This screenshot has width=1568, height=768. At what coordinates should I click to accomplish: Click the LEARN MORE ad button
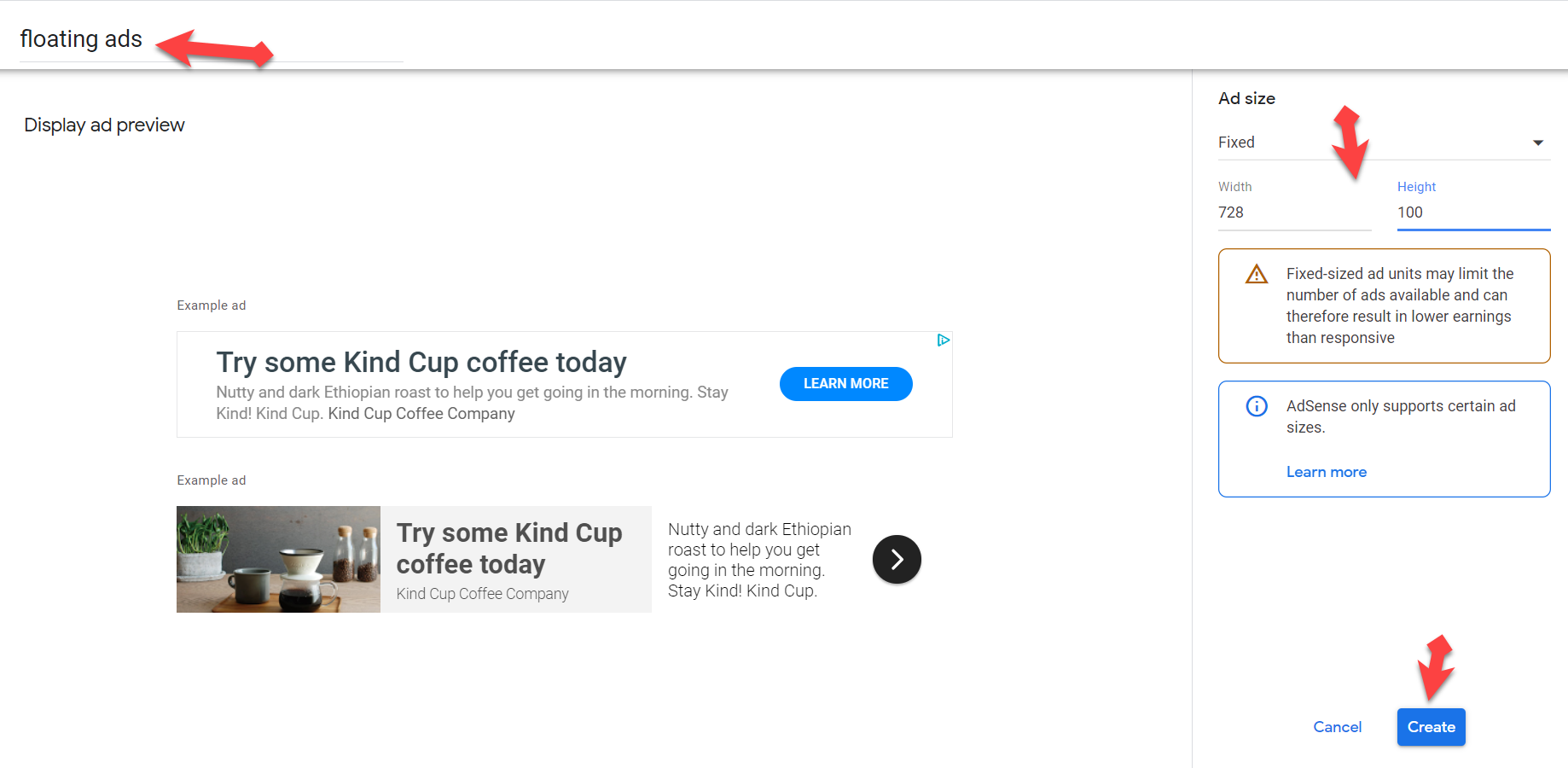tap(845, 384)
